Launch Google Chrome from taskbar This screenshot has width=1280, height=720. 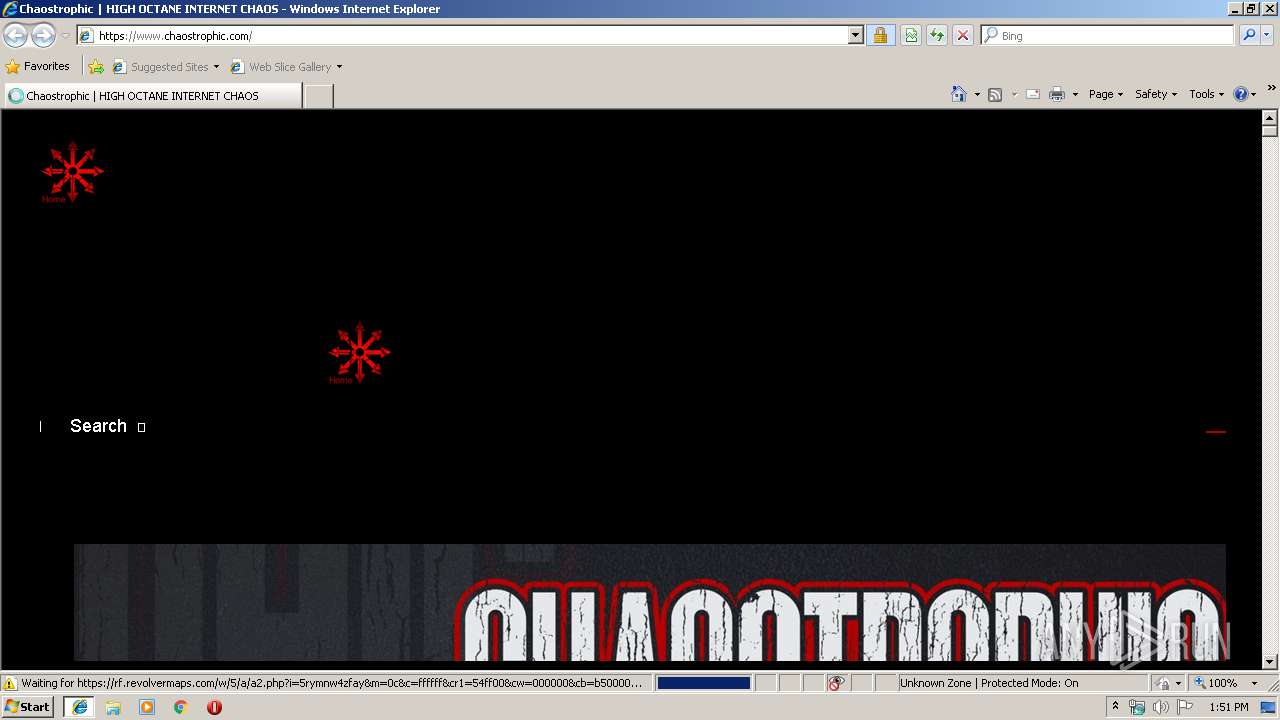(x=181, y=707)
